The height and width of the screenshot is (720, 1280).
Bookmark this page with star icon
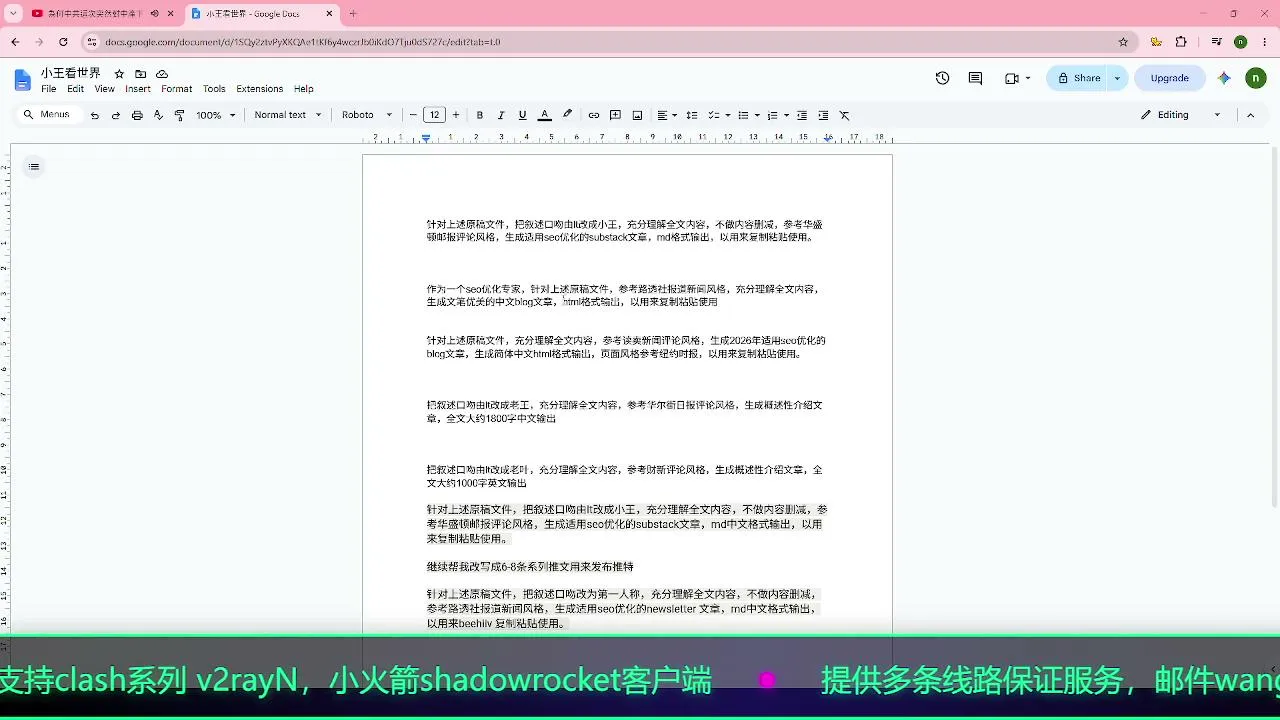tap(1123, 42)
